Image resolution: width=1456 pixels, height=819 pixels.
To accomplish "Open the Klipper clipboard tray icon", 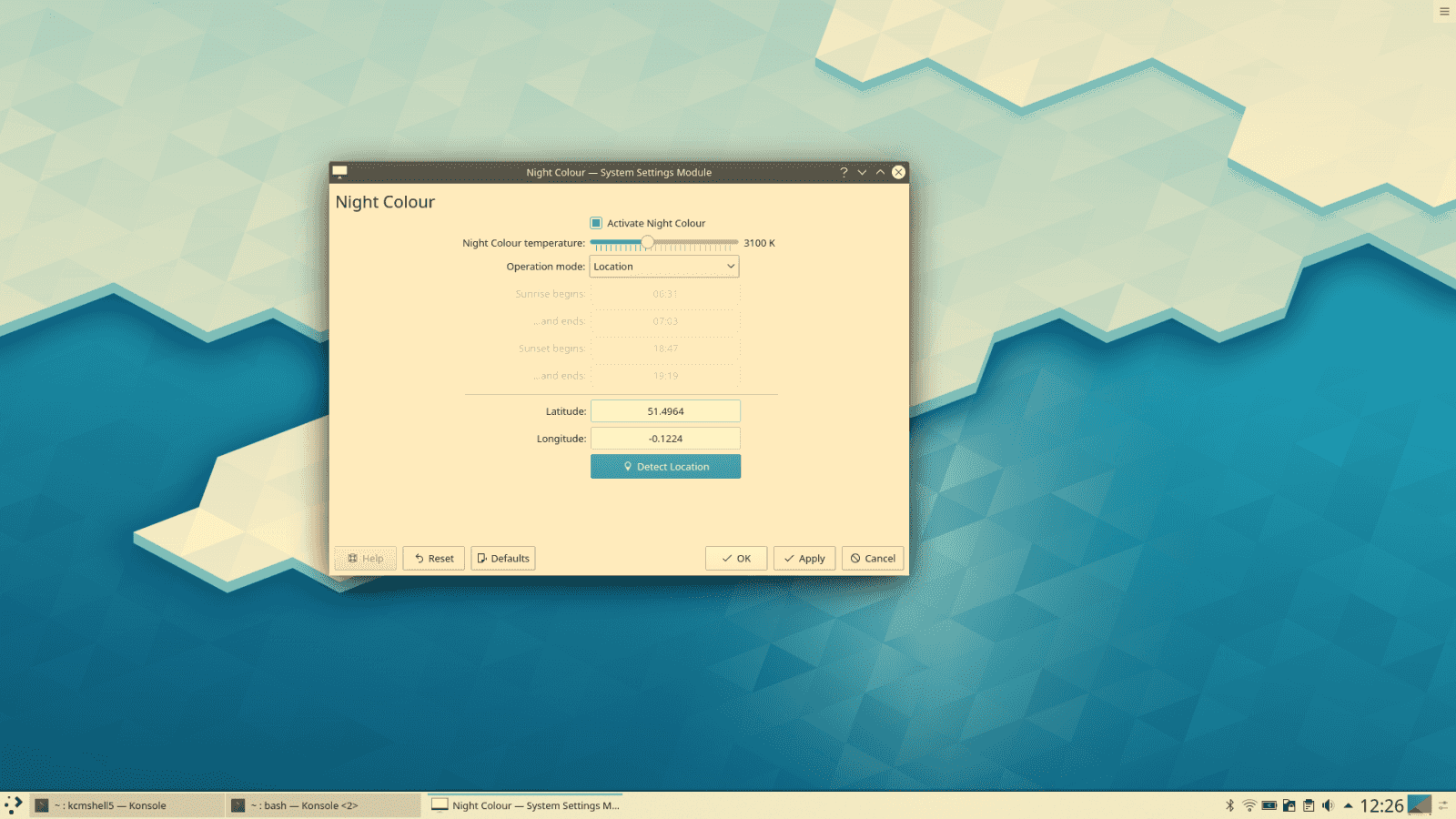I will pos(1309,805).
